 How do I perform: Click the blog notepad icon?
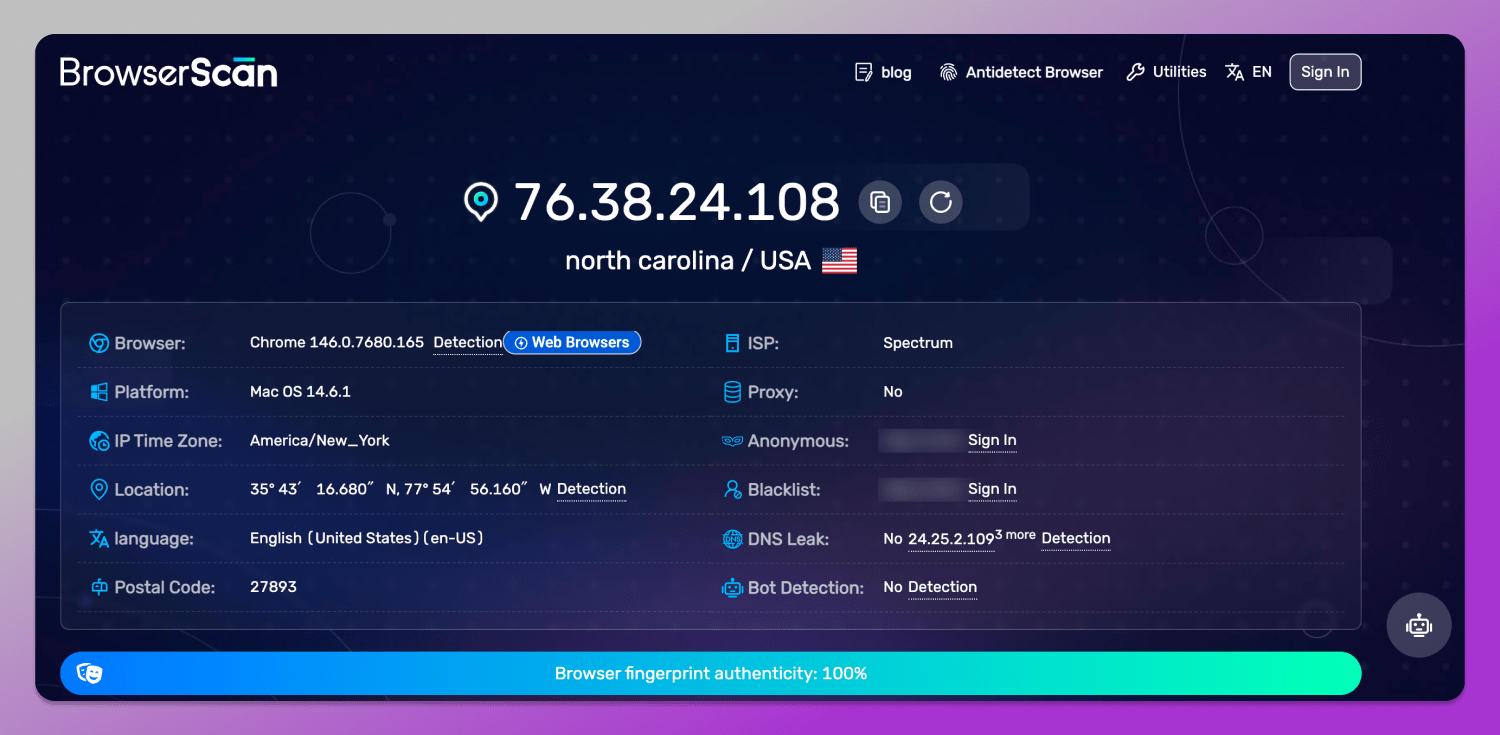(x=862, y=71)
